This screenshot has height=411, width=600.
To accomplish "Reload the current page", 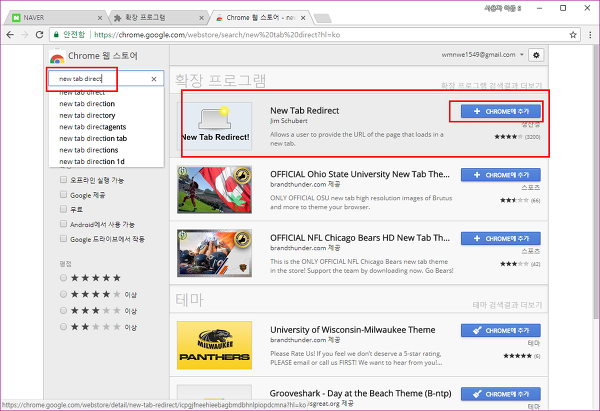I will coord(39,35).
